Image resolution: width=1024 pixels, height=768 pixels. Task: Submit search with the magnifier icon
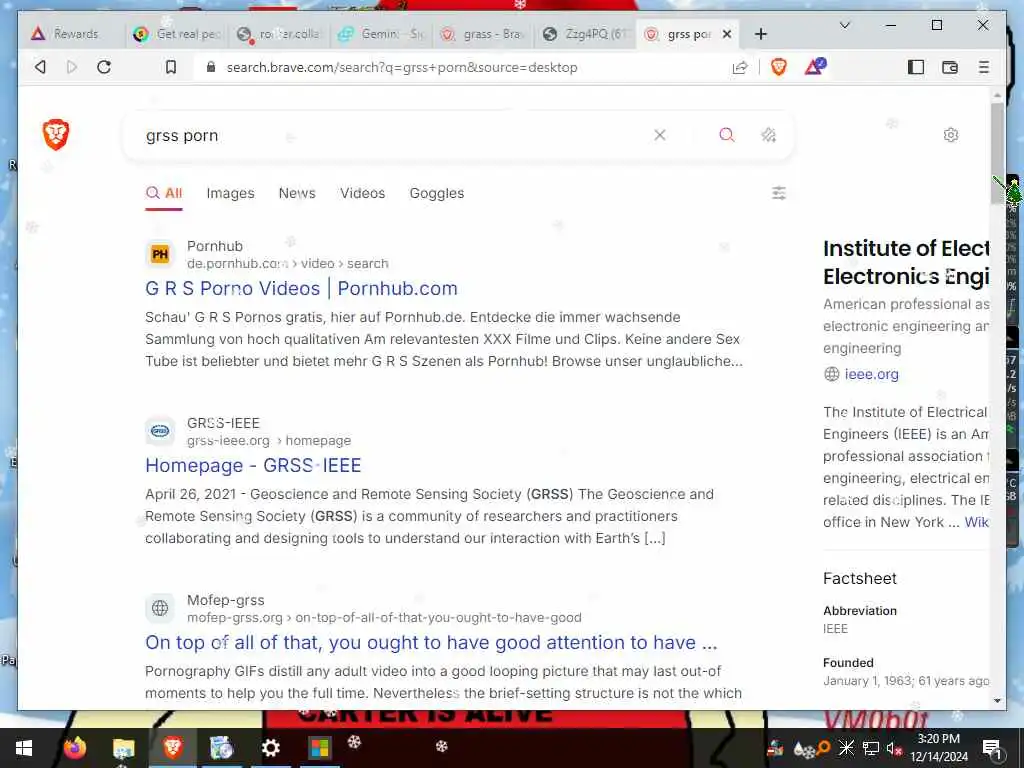pos(726,135)
